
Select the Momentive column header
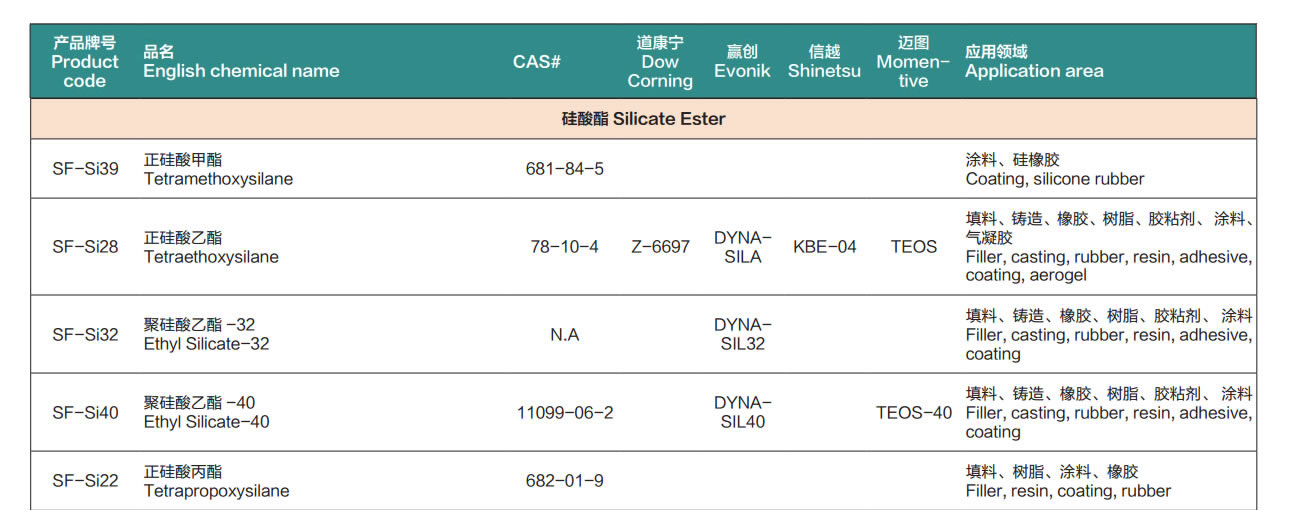click(913, 62)
